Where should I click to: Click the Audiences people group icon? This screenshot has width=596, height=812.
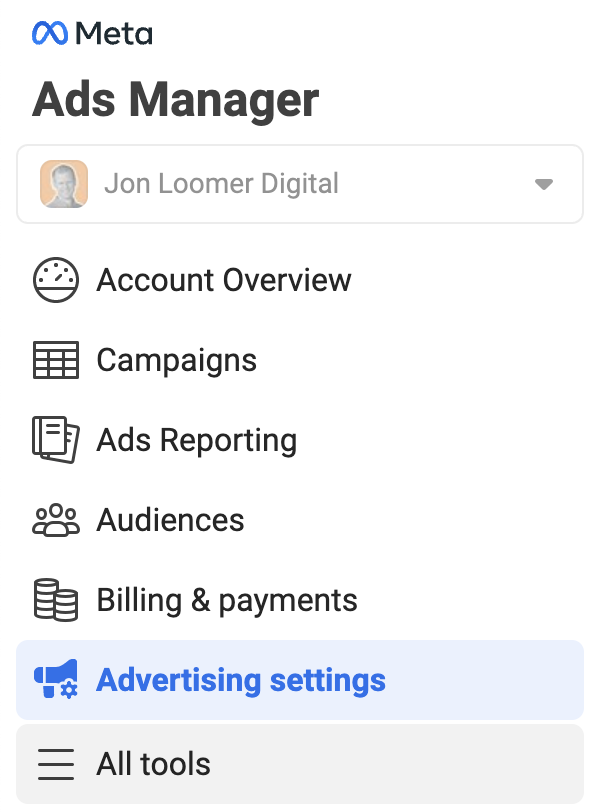[x=56, y=520]
